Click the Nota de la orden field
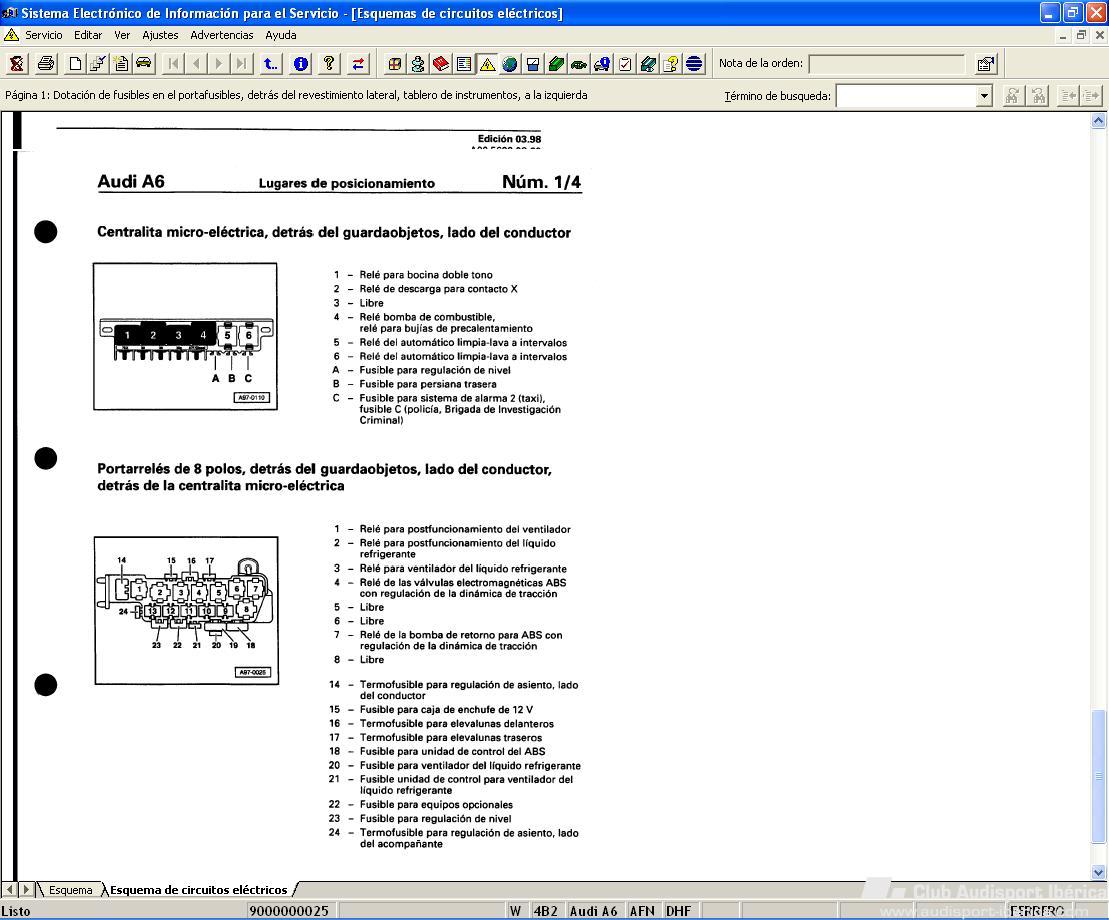The height and width of the screenshot is (920, 1109). [x=887, y=64]
